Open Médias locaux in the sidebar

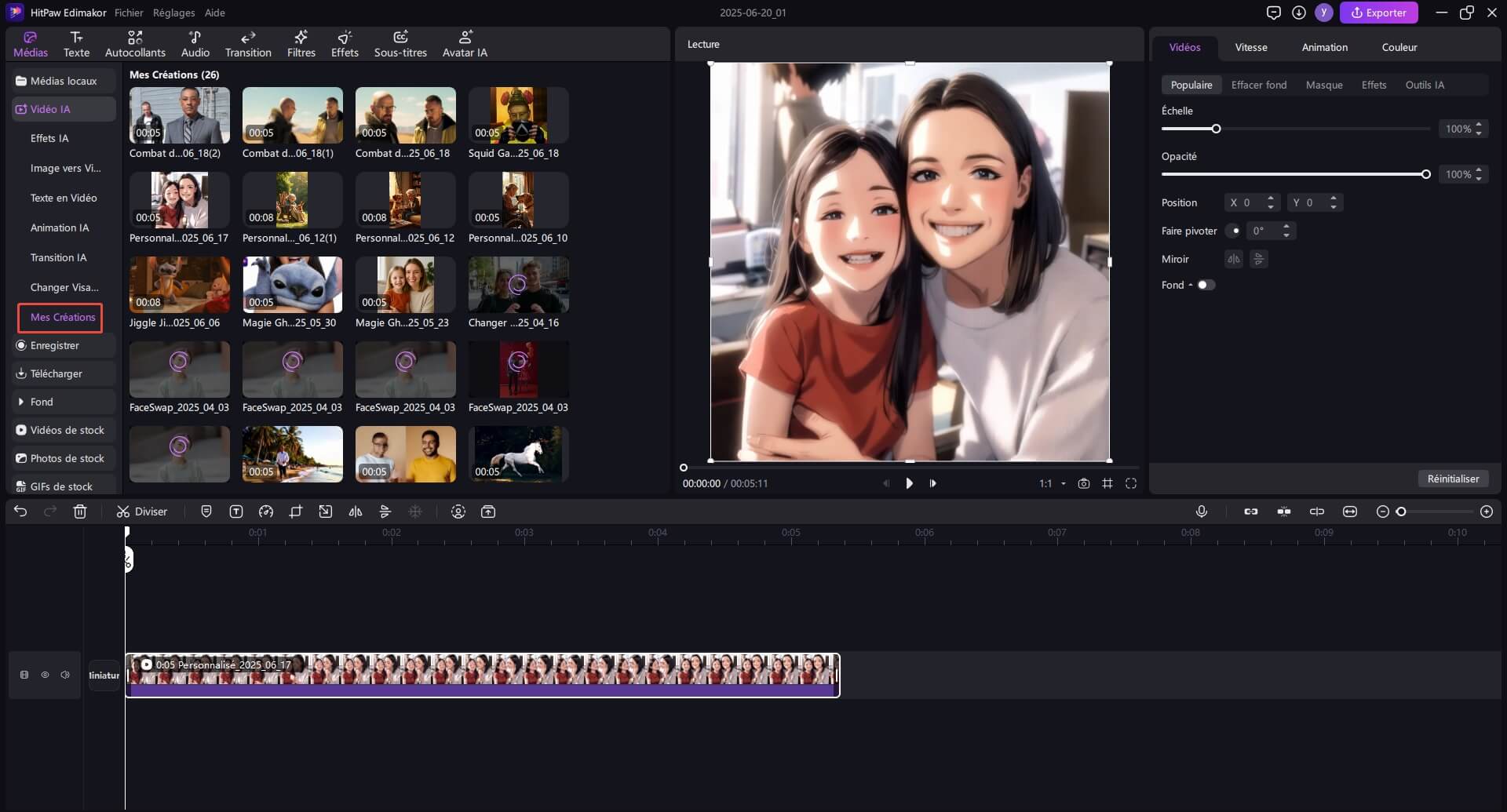coord(64,81)
